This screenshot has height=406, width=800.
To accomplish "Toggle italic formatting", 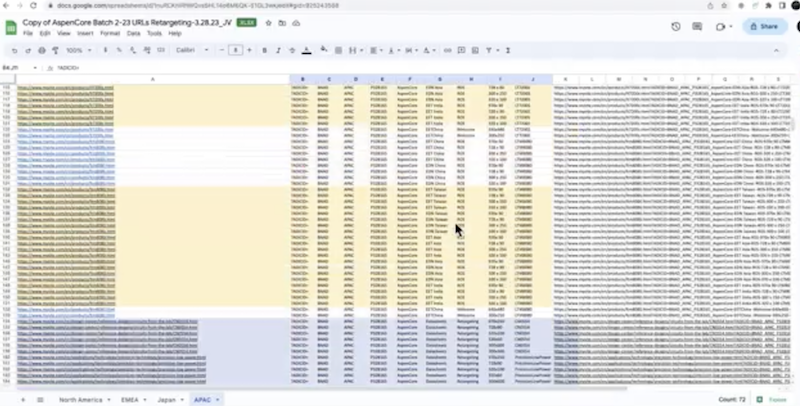I will coord(278,50).
